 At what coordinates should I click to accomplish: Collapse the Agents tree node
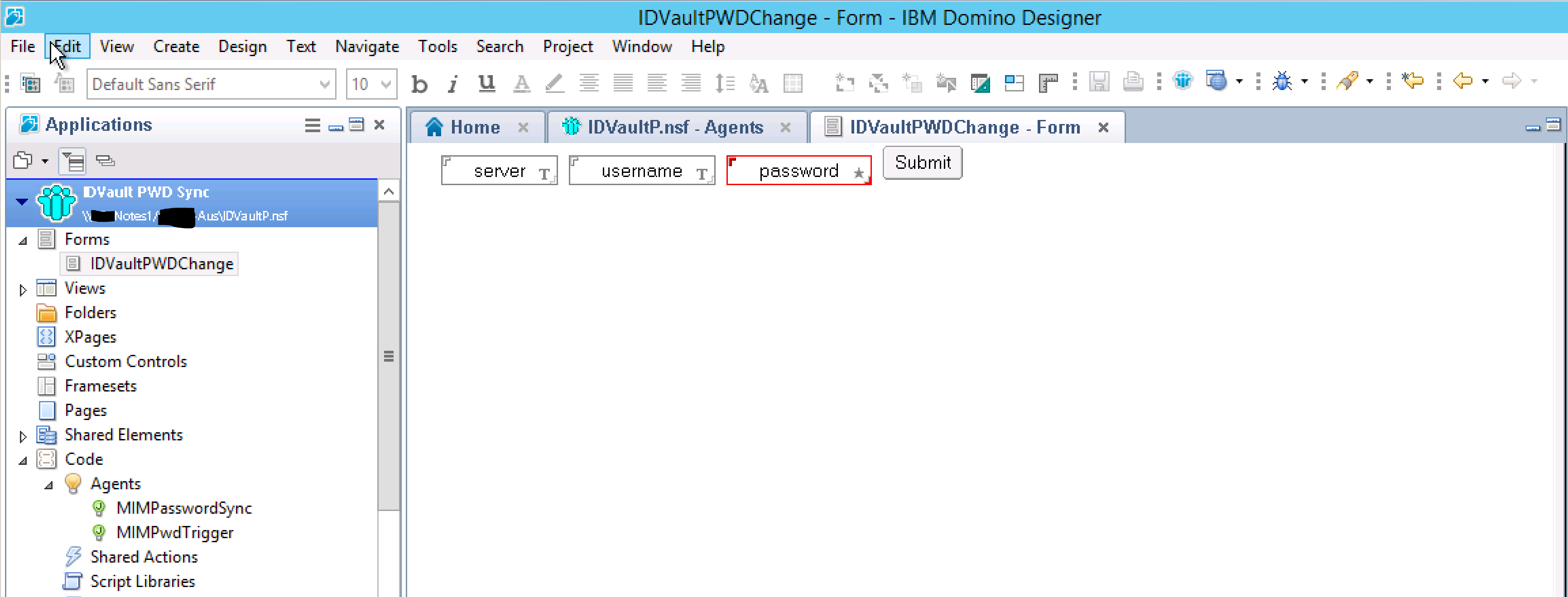(49, 485)
